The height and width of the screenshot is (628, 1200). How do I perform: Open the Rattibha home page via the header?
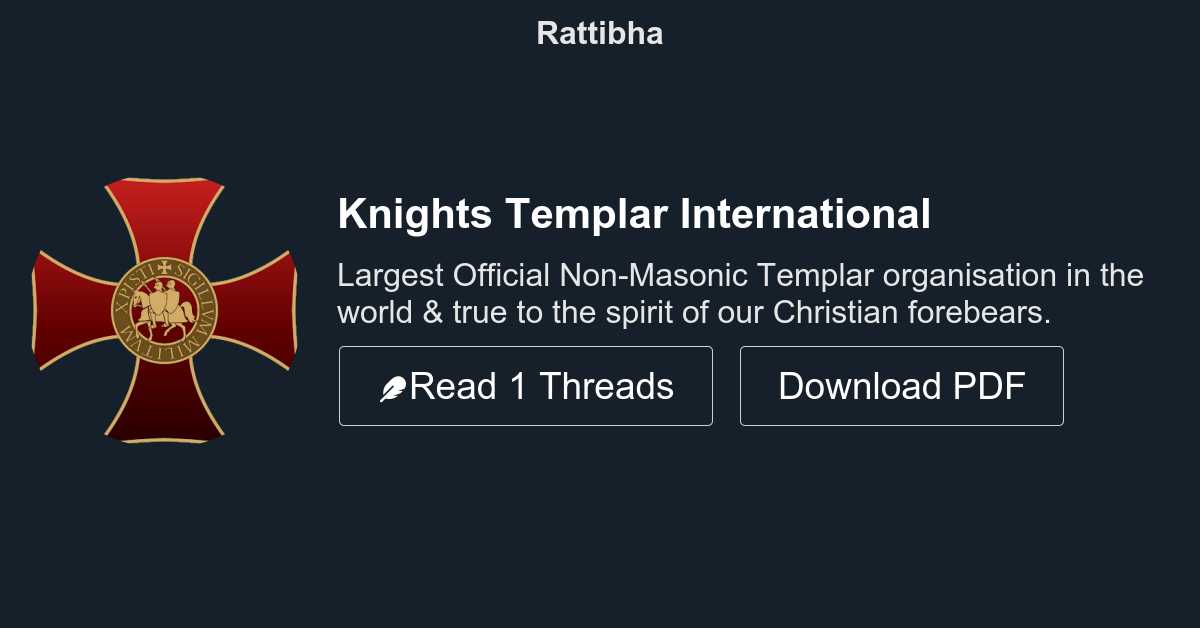click(x=600, y=32)
